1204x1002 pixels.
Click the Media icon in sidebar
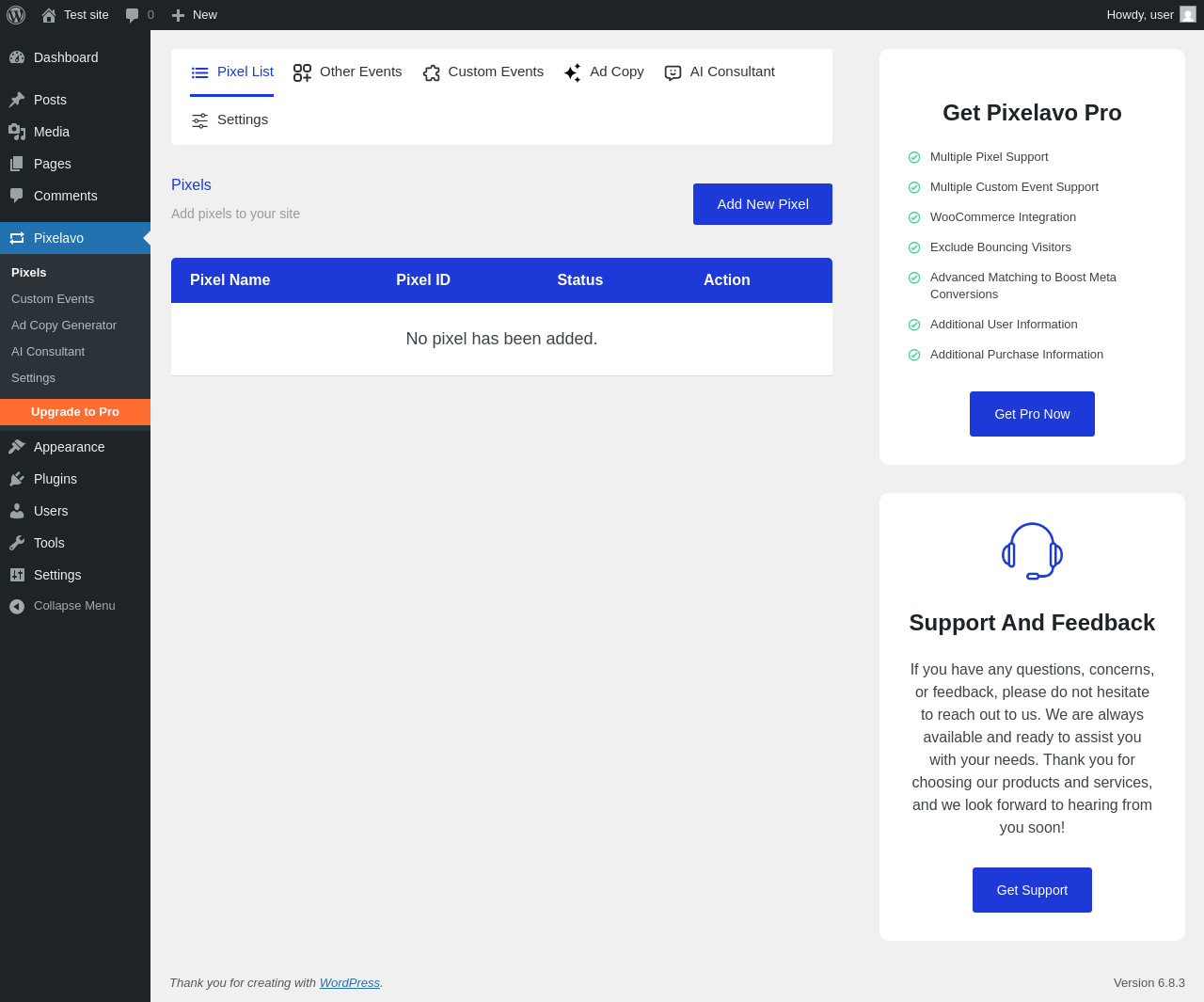pos(17,132)
